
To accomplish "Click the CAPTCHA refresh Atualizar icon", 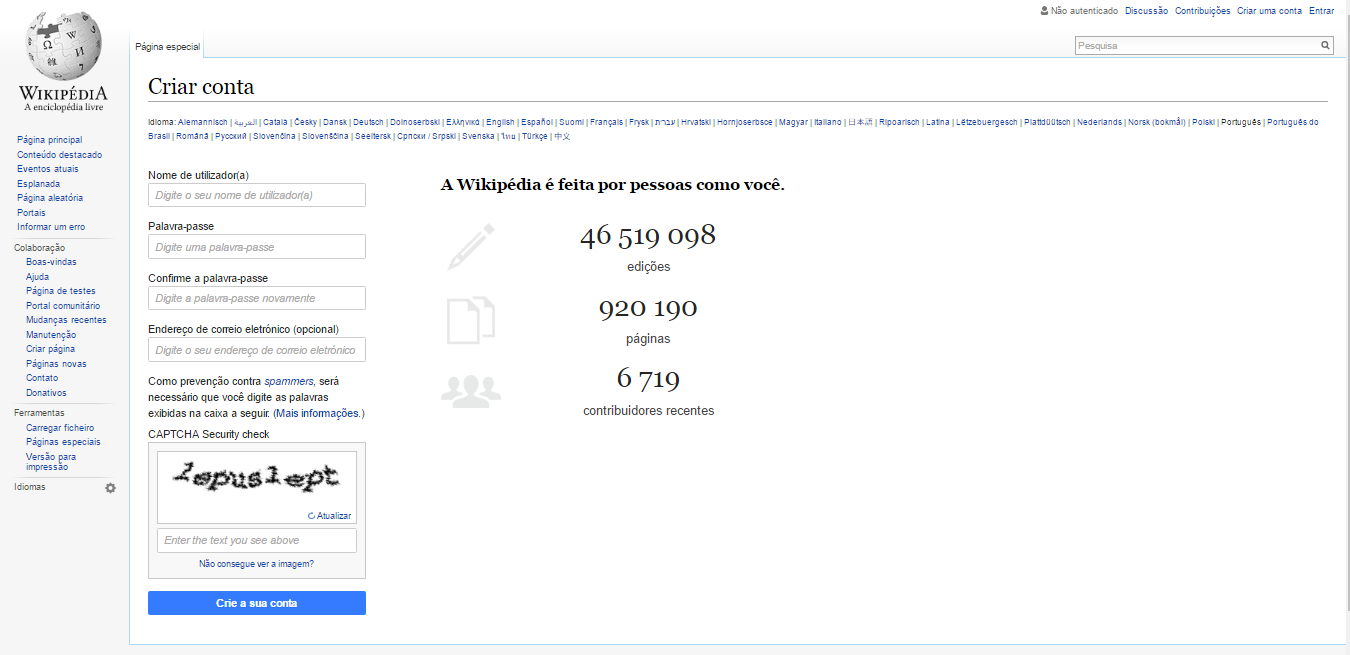I will coord(312,516).
